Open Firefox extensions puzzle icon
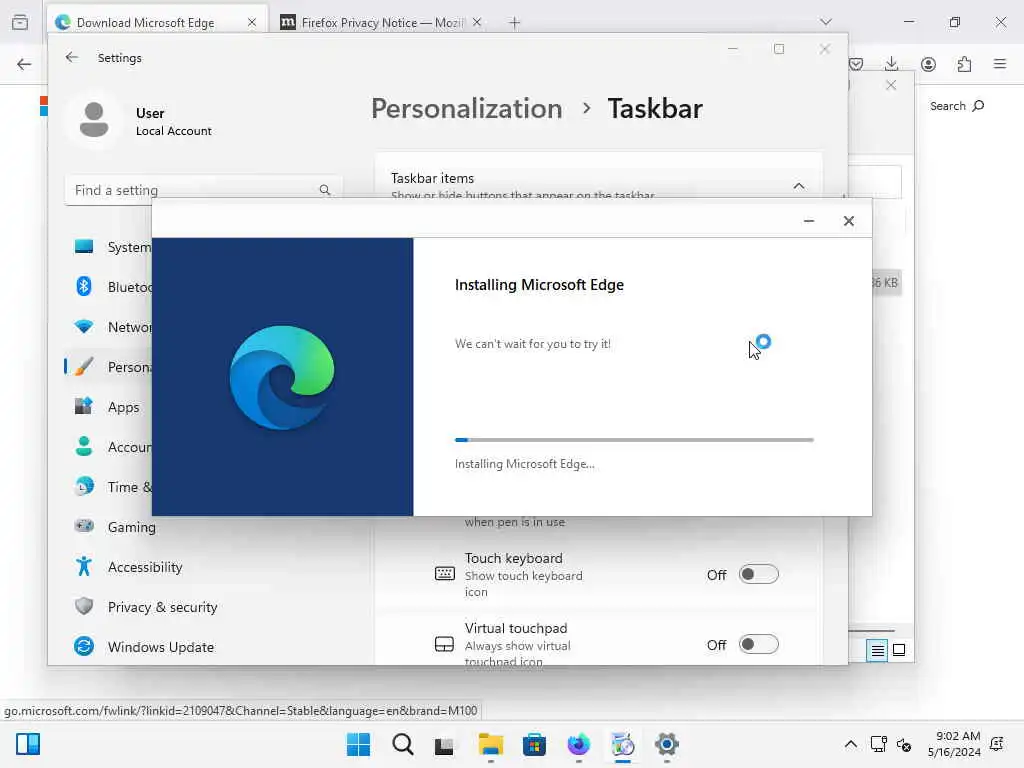The width and height of the screenshot is (1024, 768). pos(964,64)
